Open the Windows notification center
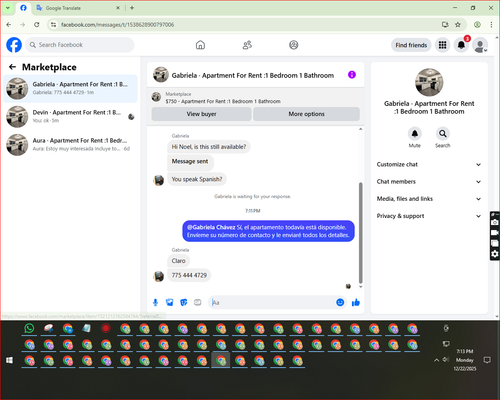Image resolution: width=500 pixels, height=400 pixels. (x=487, y=360)
